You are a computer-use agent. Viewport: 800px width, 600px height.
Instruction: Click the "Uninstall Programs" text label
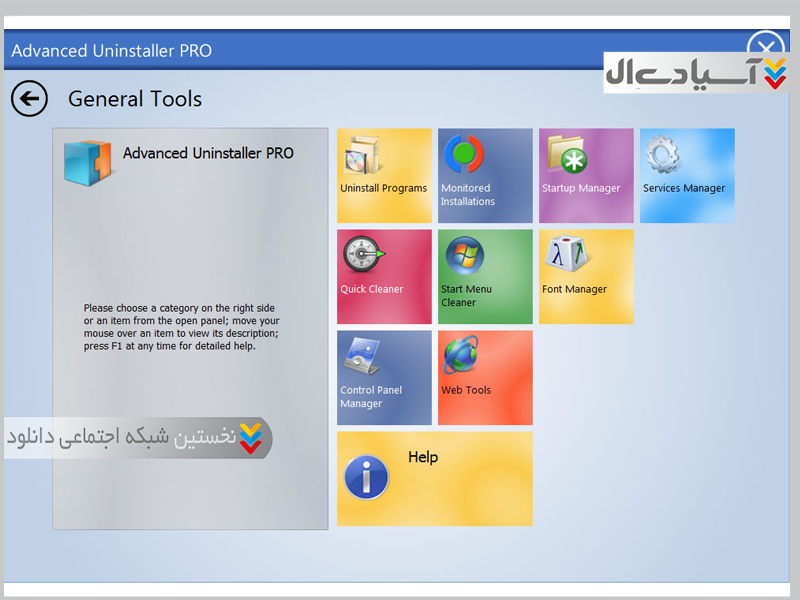coord(383,189)
